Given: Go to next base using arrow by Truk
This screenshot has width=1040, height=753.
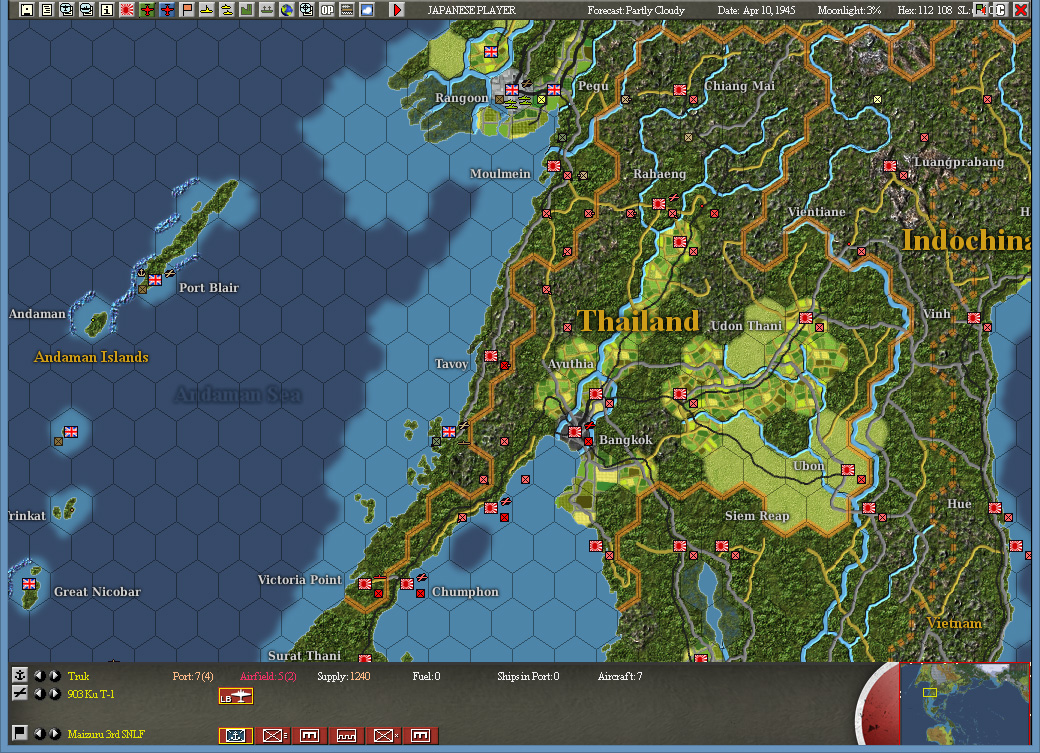Looking at the screenshot, I should point(54,675).
